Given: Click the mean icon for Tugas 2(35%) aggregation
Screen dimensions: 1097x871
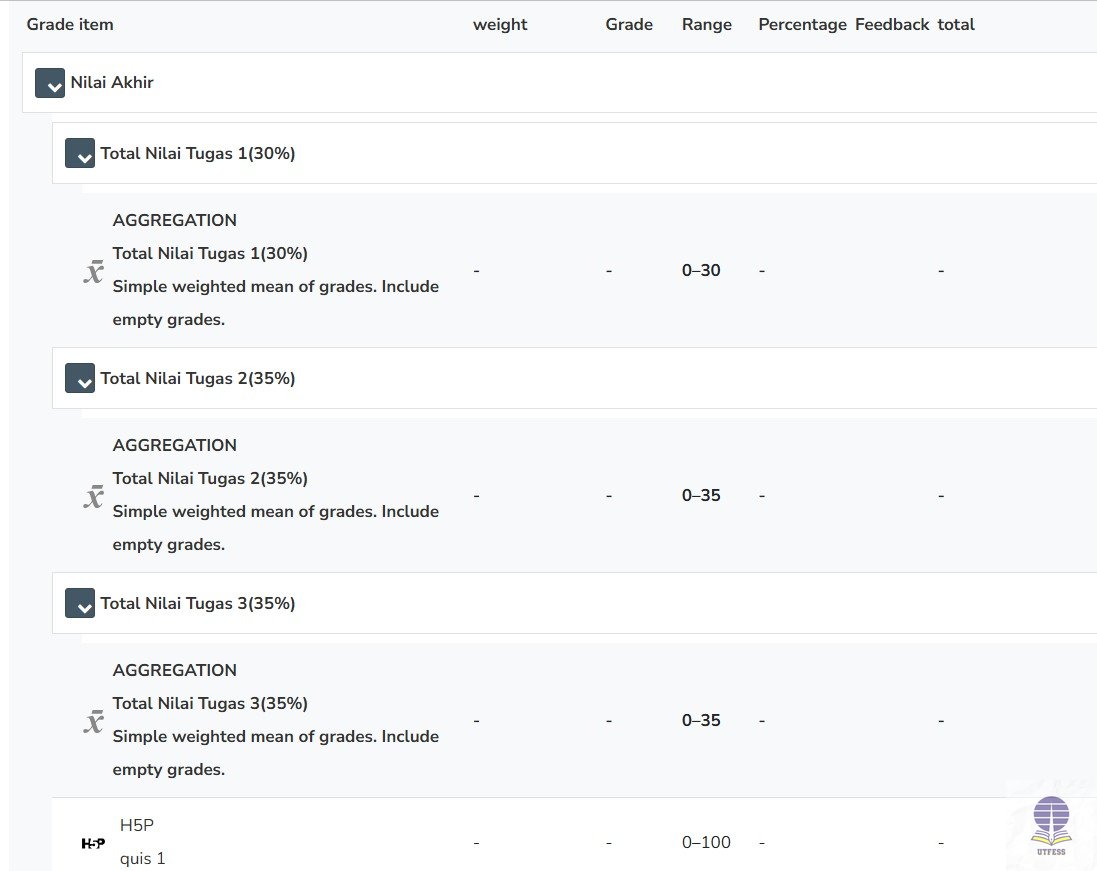Looking at the screenshot, I should 94,496.
